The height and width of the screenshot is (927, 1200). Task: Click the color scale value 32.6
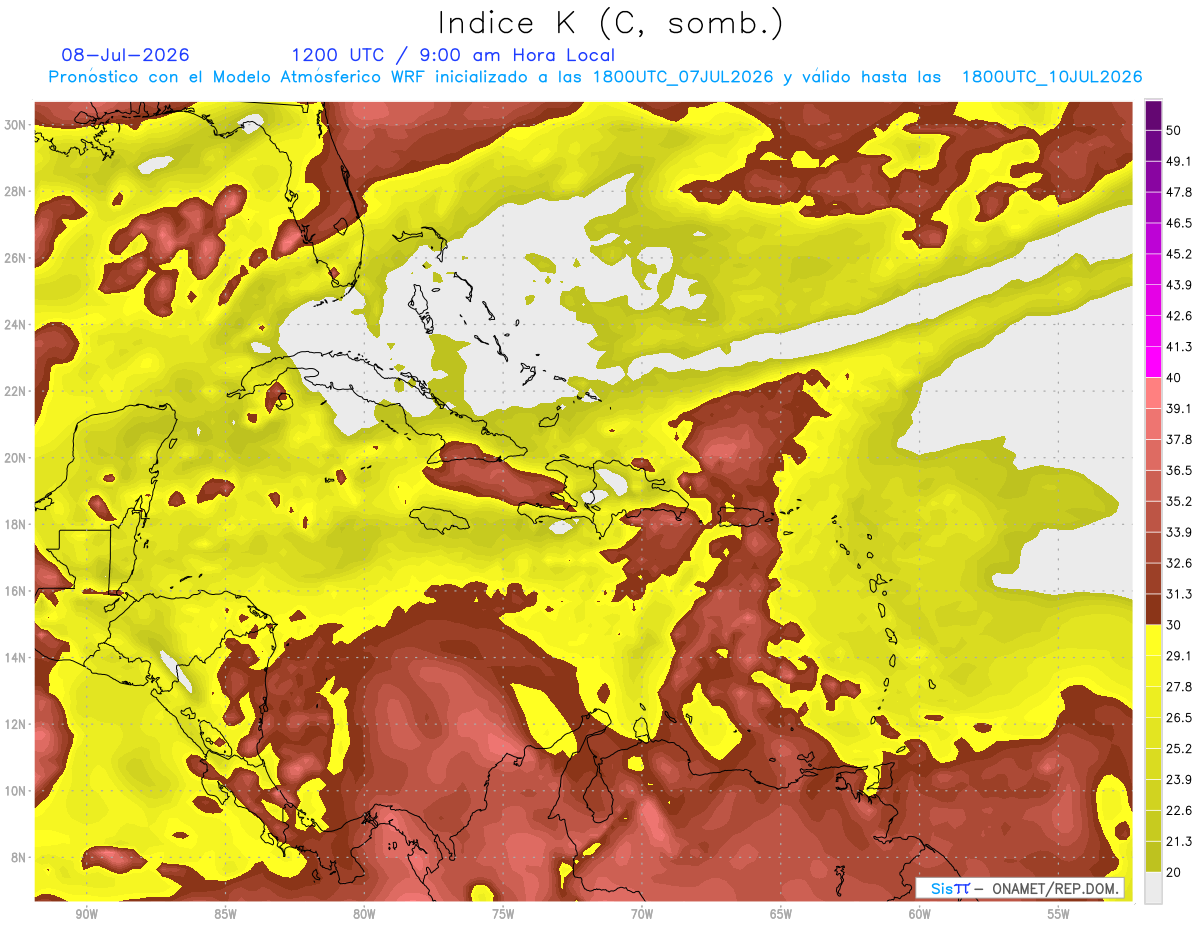tap(1178, 563)
